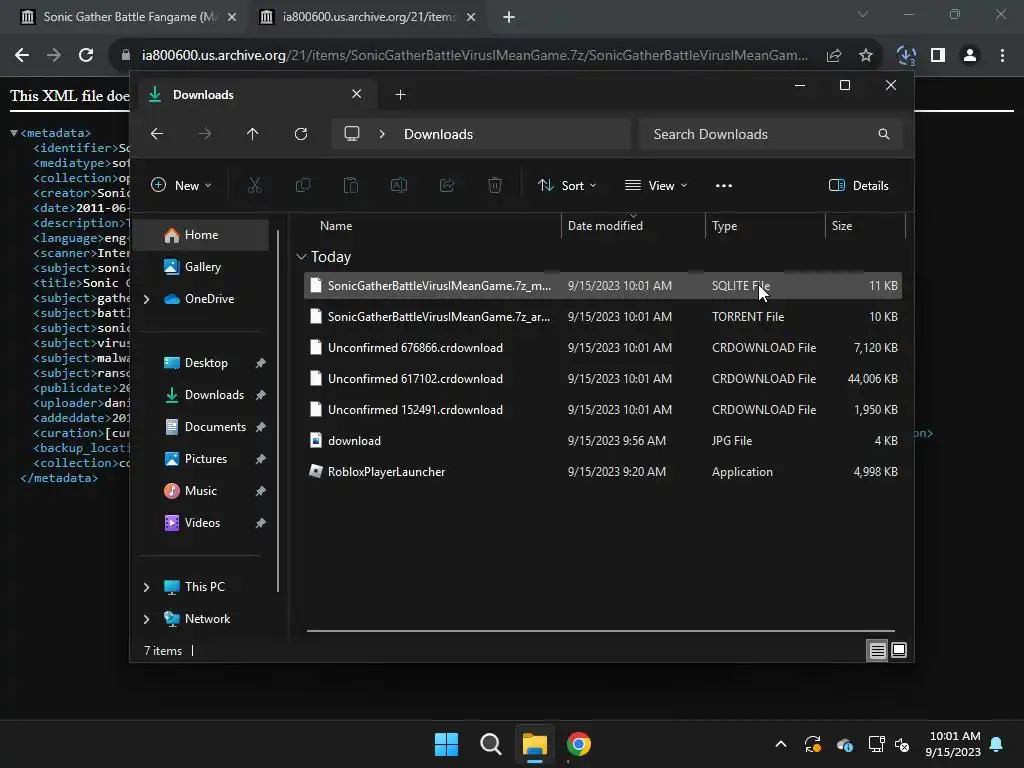This screenshot has height=768, width=1024.
Task: Add a new File Explorer tab
Action: click(400, 95)
